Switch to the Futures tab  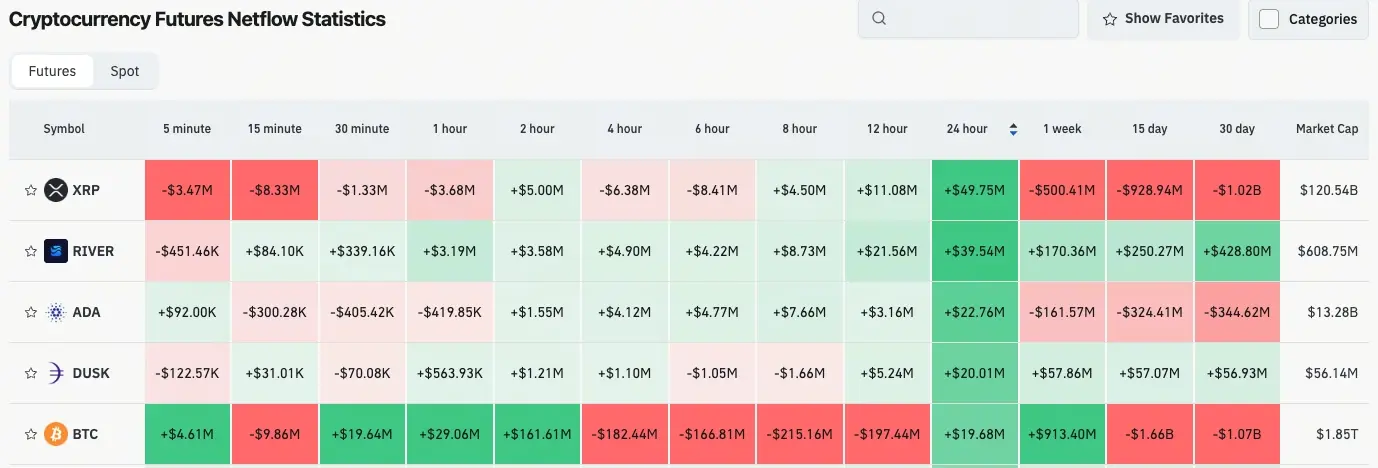52,71
